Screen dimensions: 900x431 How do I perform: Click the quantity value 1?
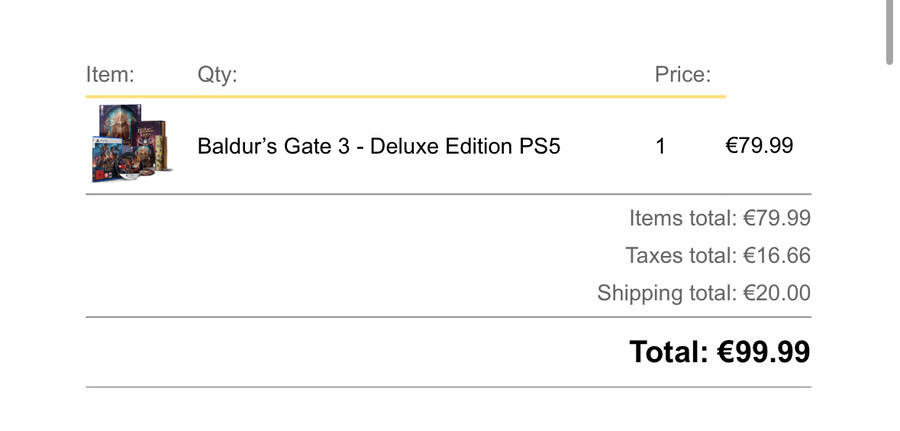click(x=661, y=146)
